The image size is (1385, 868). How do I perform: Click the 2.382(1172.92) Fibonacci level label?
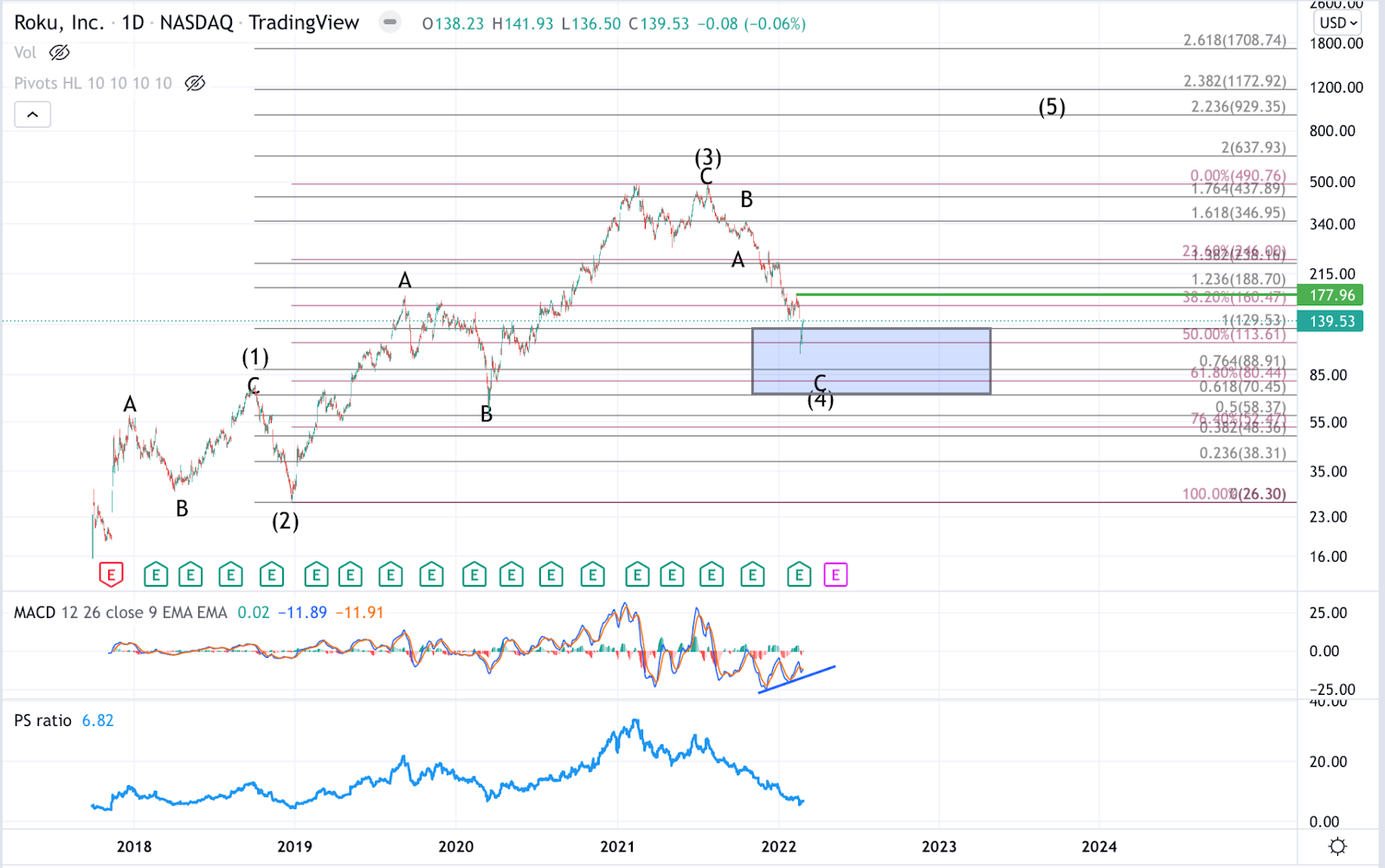pos(1235,81)
